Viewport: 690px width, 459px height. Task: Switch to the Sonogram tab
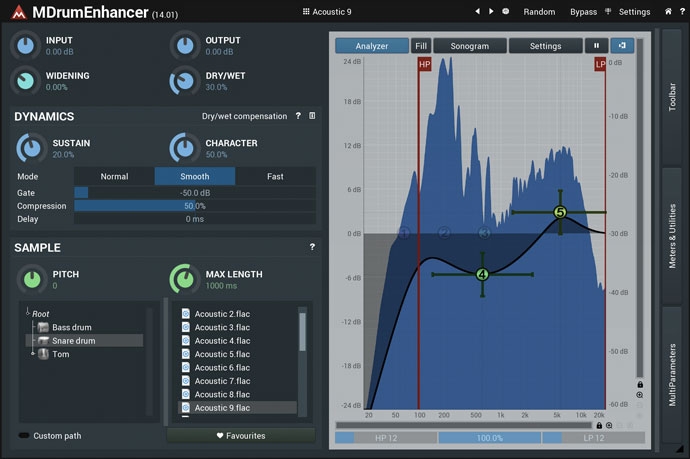tap(470, 46)
